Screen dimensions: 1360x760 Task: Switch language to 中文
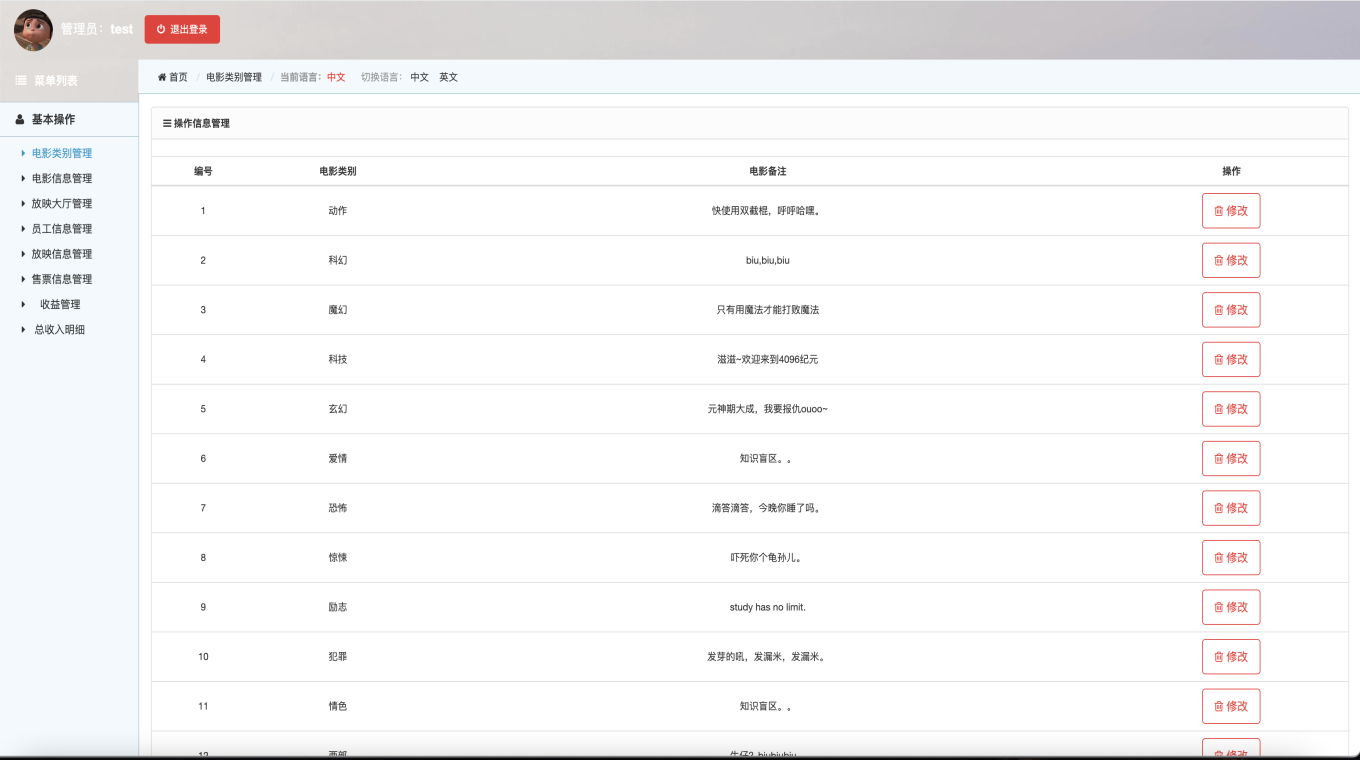point(419,77)
